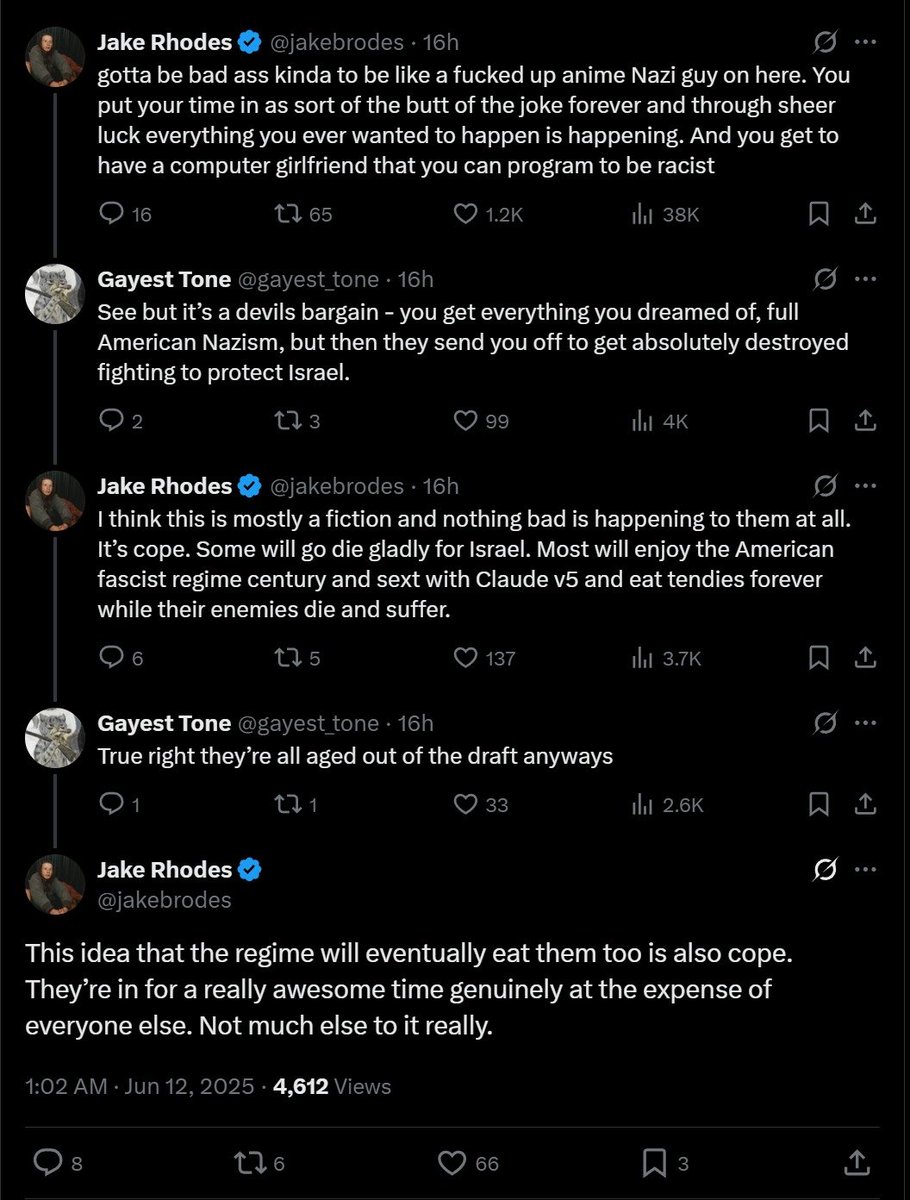This screenshot has height=1200, width=910.
Task: Open @gayest_tone handle in first reply
Action: [308, 279]
